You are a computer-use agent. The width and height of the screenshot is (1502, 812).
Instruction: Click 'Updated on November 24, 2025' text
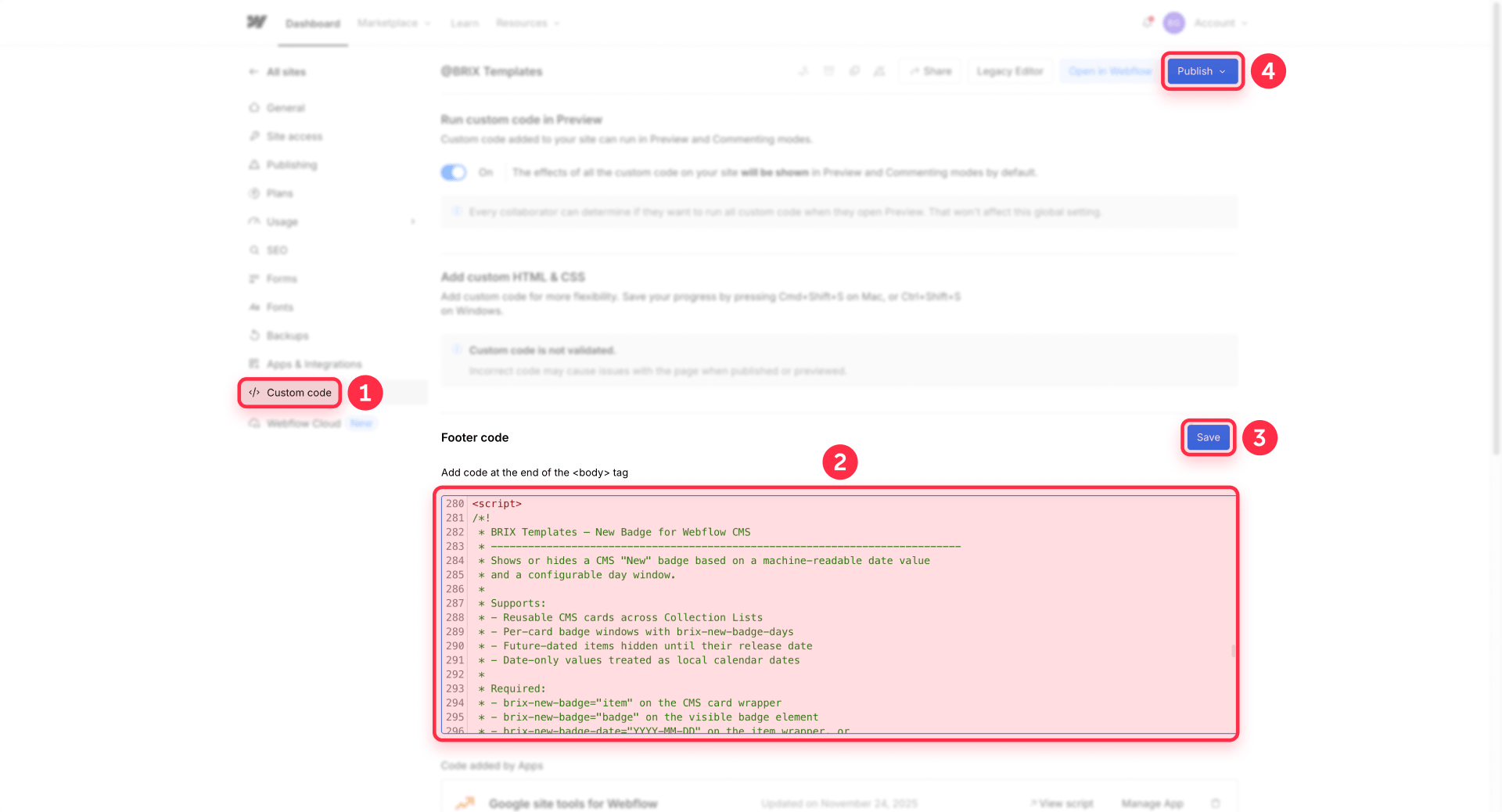tap(839, 803)
